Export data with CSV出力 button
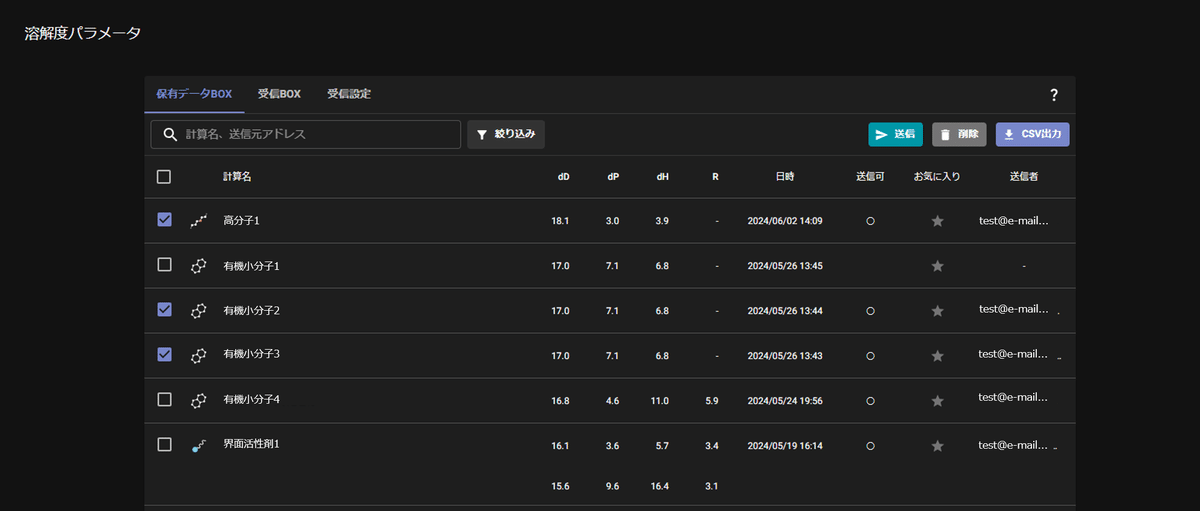The height and width of the screenshot is (511, 1200). [x=1033, y=134]
